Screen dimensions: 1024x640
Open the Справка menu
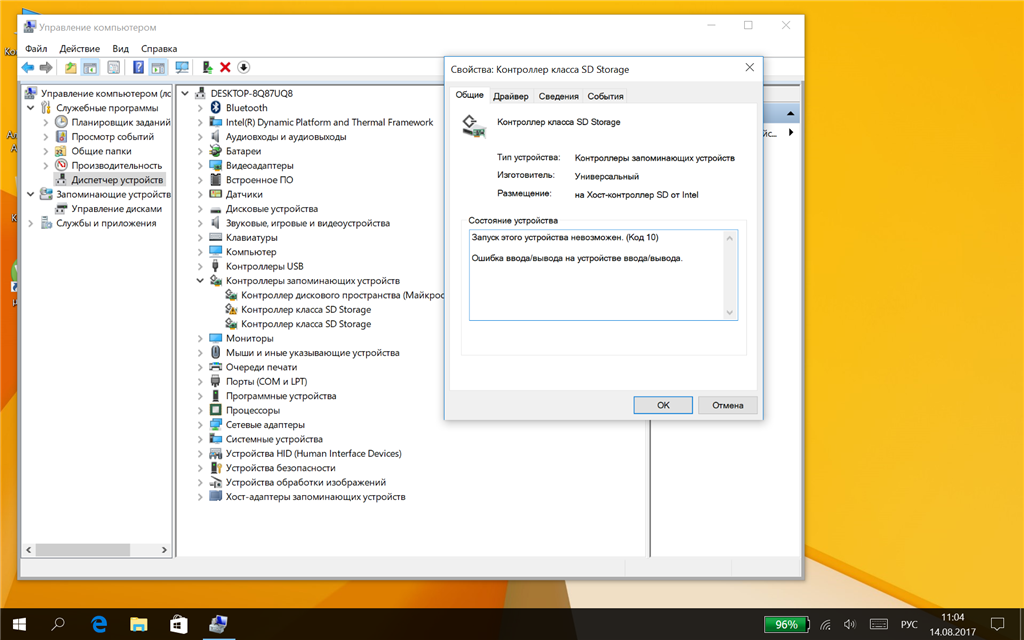click(x=159, y=48)
